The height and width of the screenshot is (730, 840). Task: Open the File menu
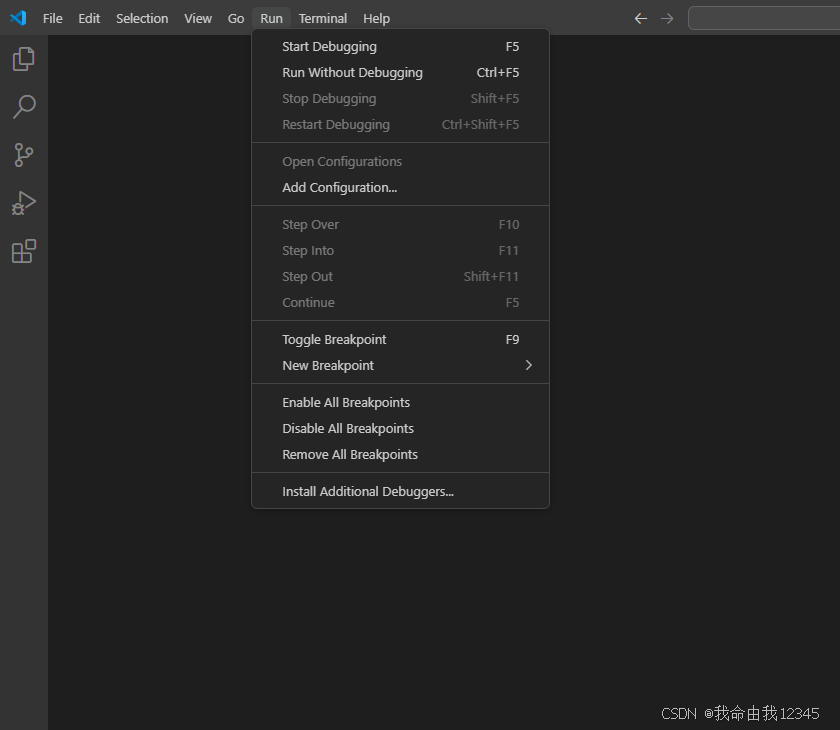[x=52, y=18]
